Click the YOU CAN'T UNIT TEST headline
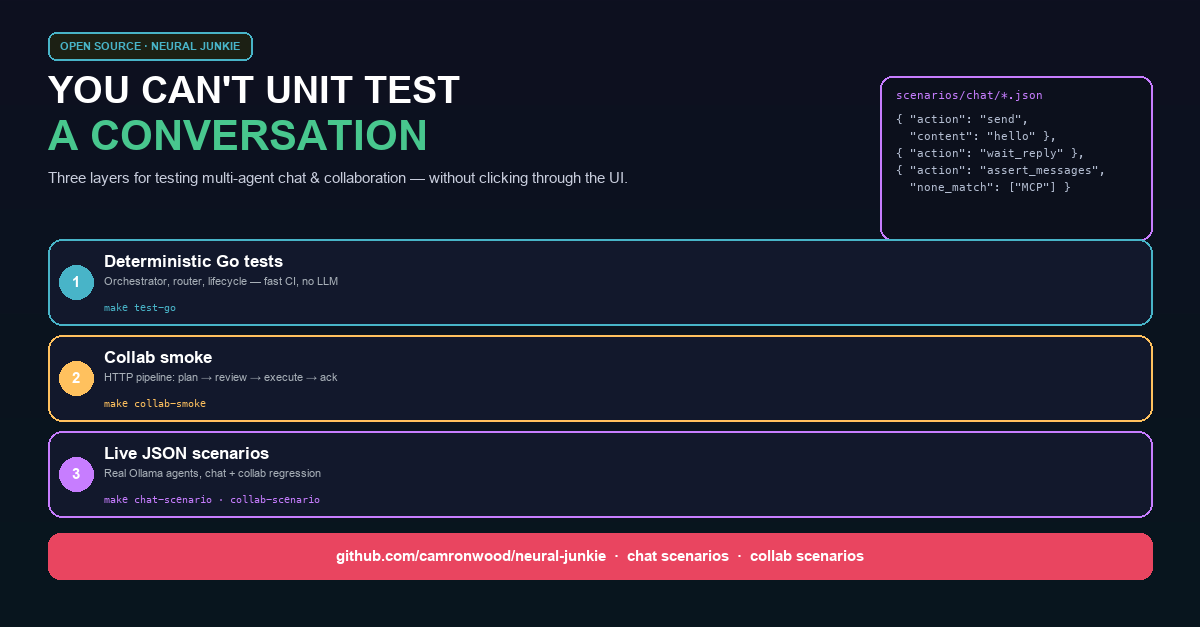This screenshot has width=1200, height=627. [x=254, y=90]
